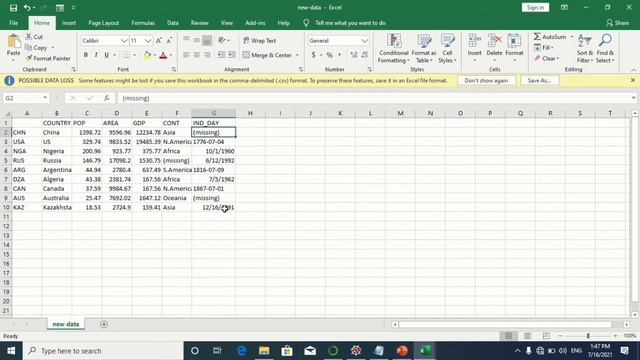Image resolution: width=640 pixels, height=360 pixels.
Task: Select the Format Painter brush
Action: point(29,58)
